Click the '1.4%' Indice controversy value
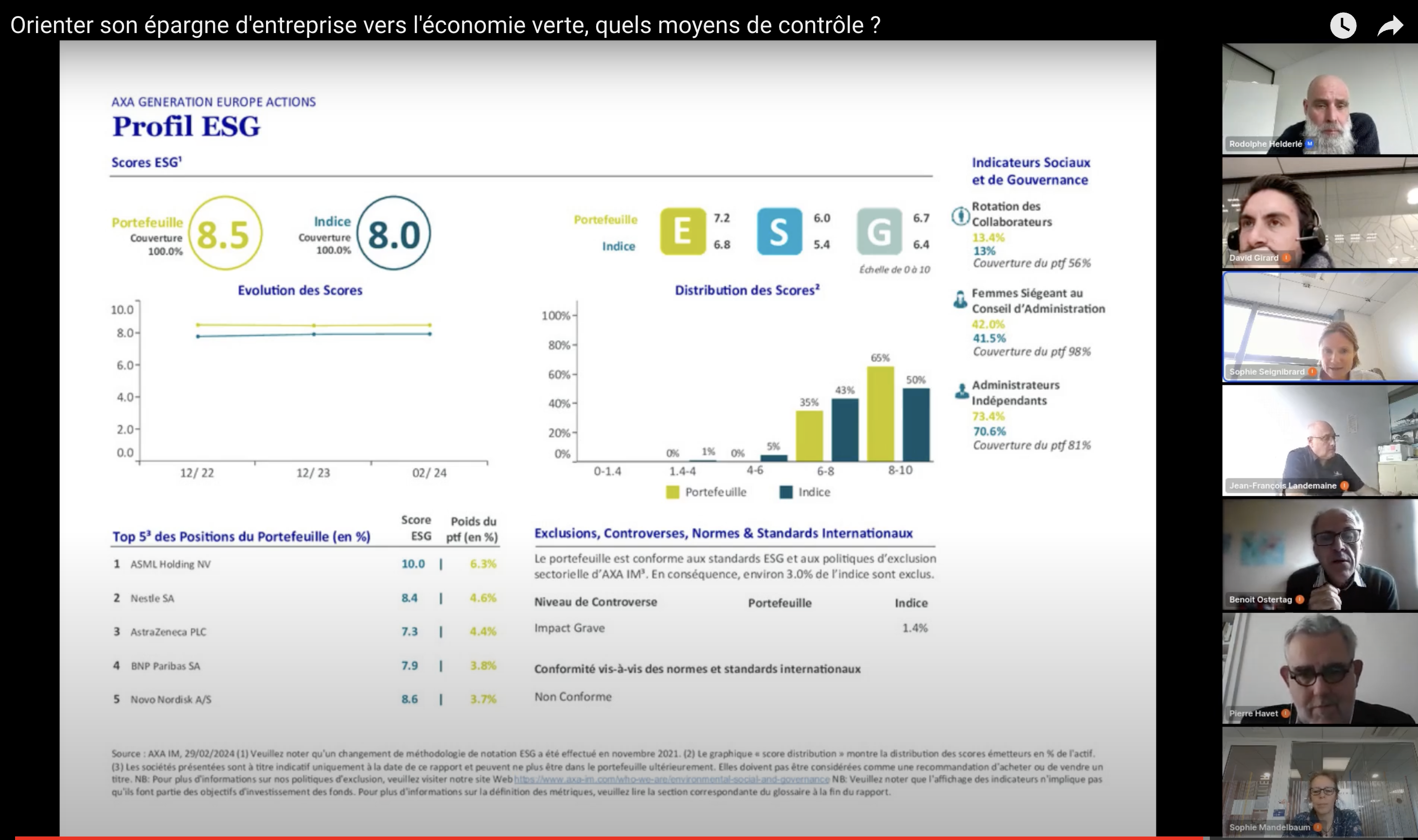This screenshot has width=1418, height=840. [x=915, y=628]
